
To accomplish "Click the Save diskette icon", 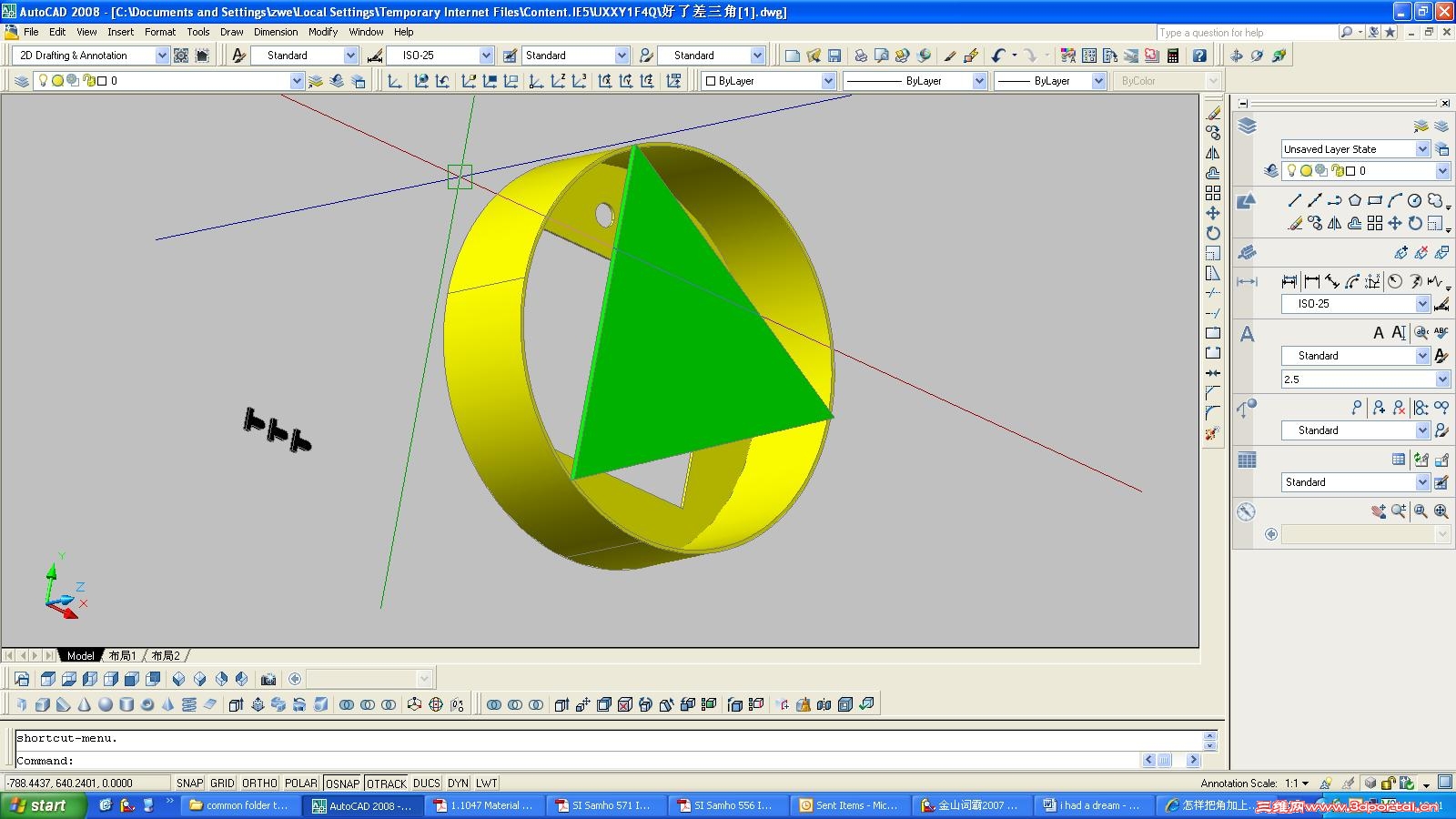I will (834, 56).
